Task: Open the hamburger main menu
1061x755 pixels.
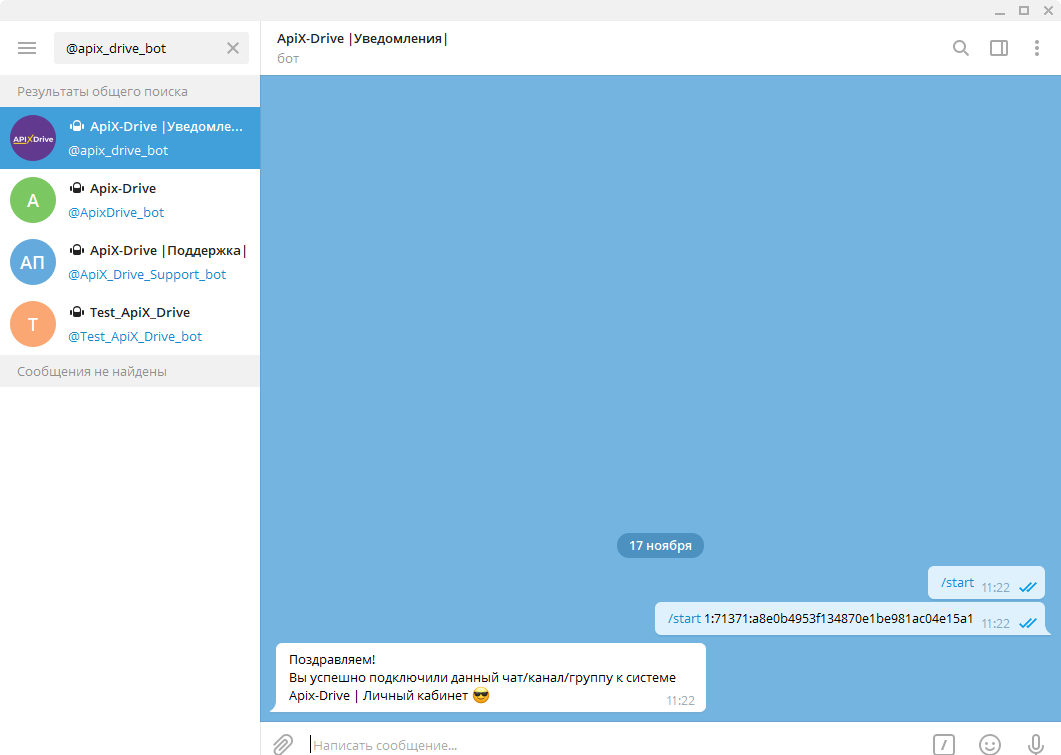Action: pyautogui.click(x=27, y=48)
